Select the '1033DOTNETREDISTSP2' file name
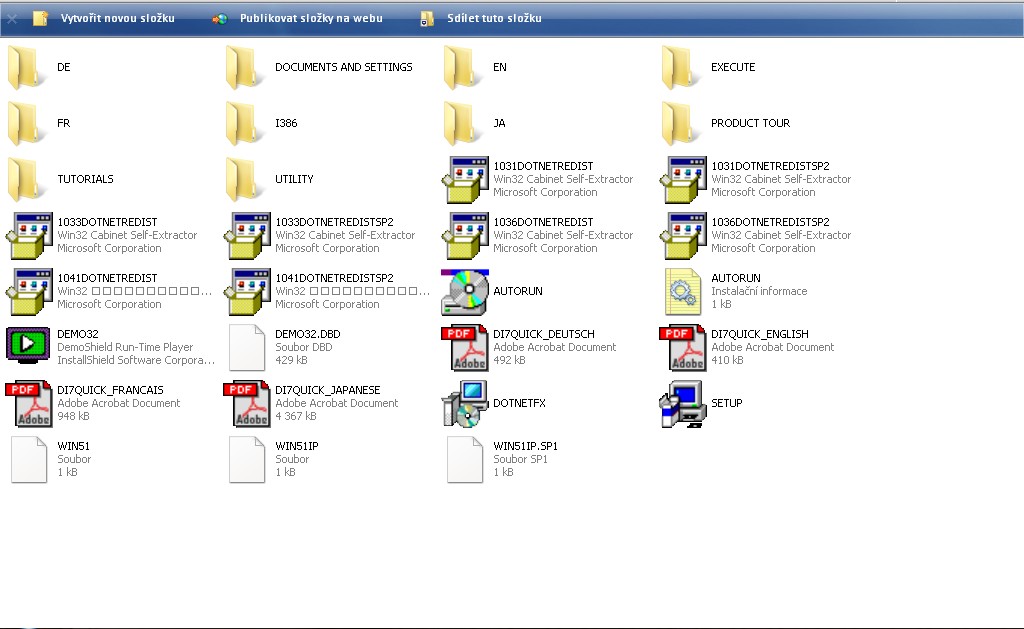Screen dimensions: 1024x629 (334, 223)
